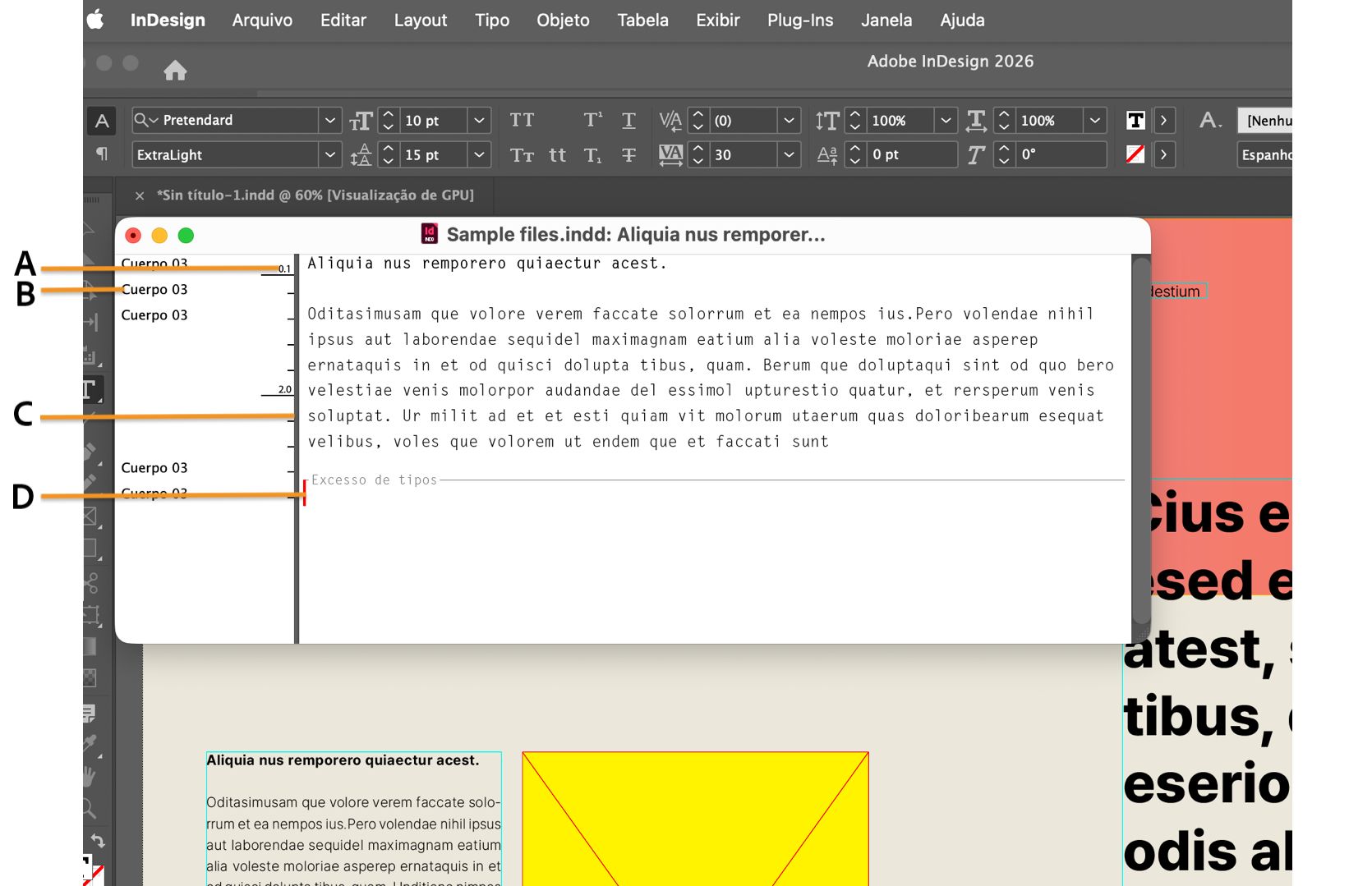Expand the fill color arrow

point(1163,121)
